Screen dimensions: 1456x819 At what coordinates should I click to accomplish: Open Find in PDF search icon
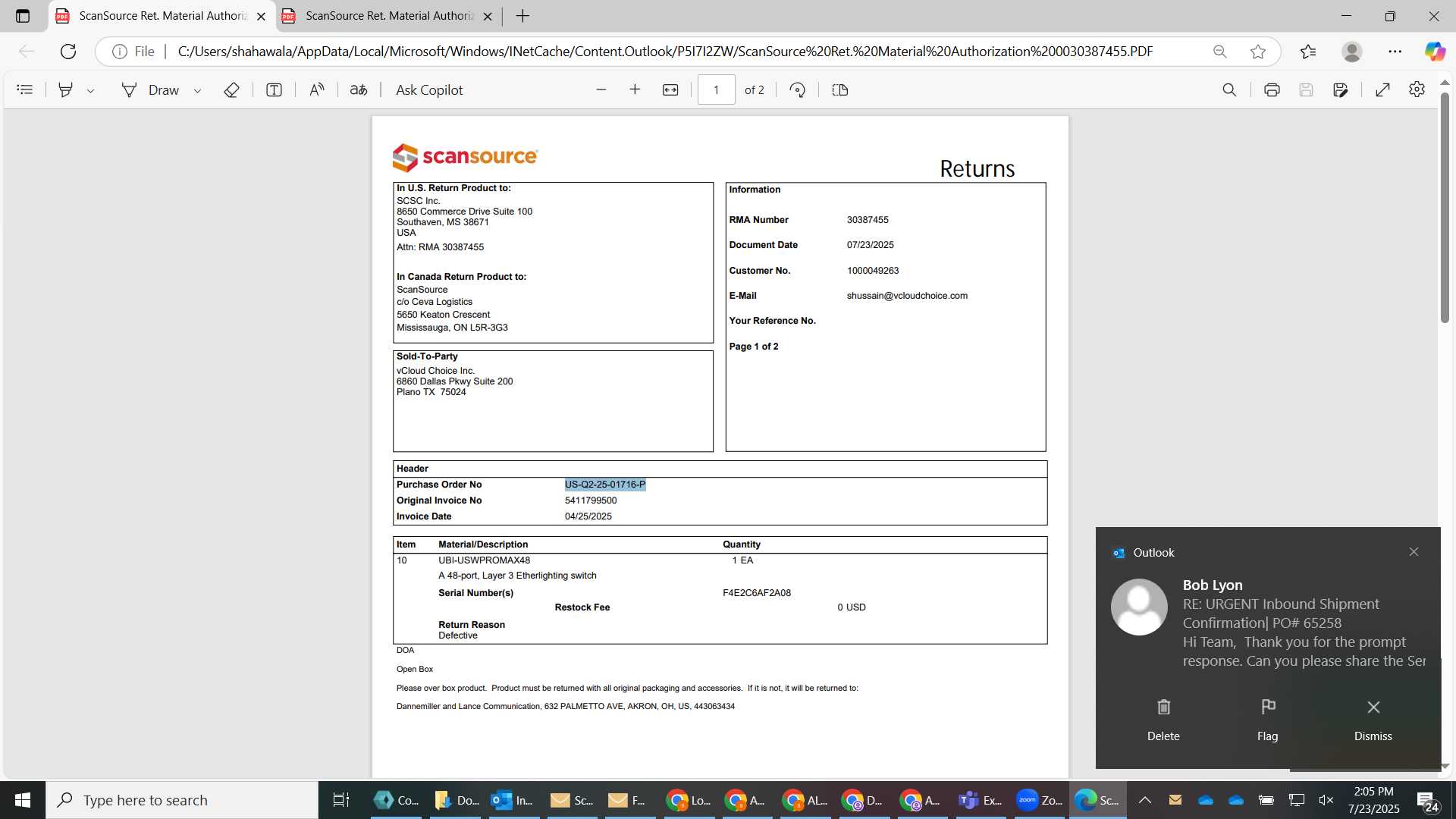1229,90
